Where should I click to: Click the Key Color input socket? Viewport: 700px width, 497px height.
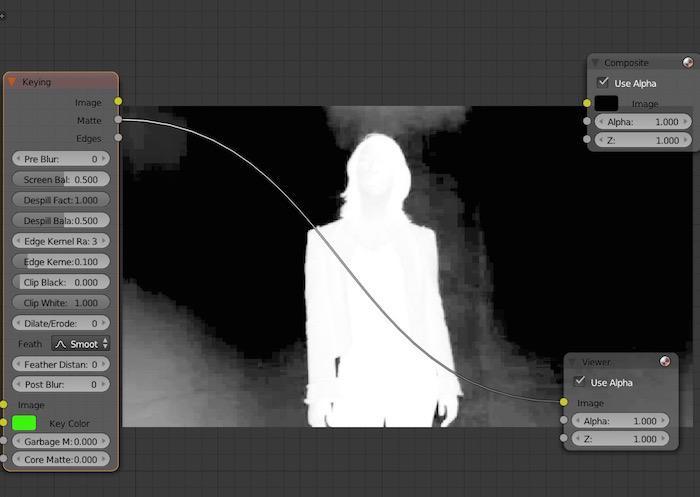4,422
